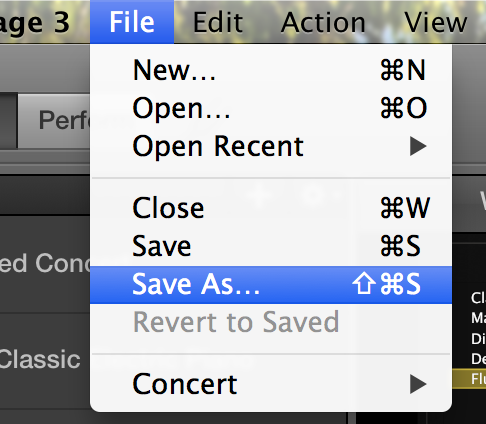Switch to the Perform toolbar button

pyautogui.click(x=54, y=121)
